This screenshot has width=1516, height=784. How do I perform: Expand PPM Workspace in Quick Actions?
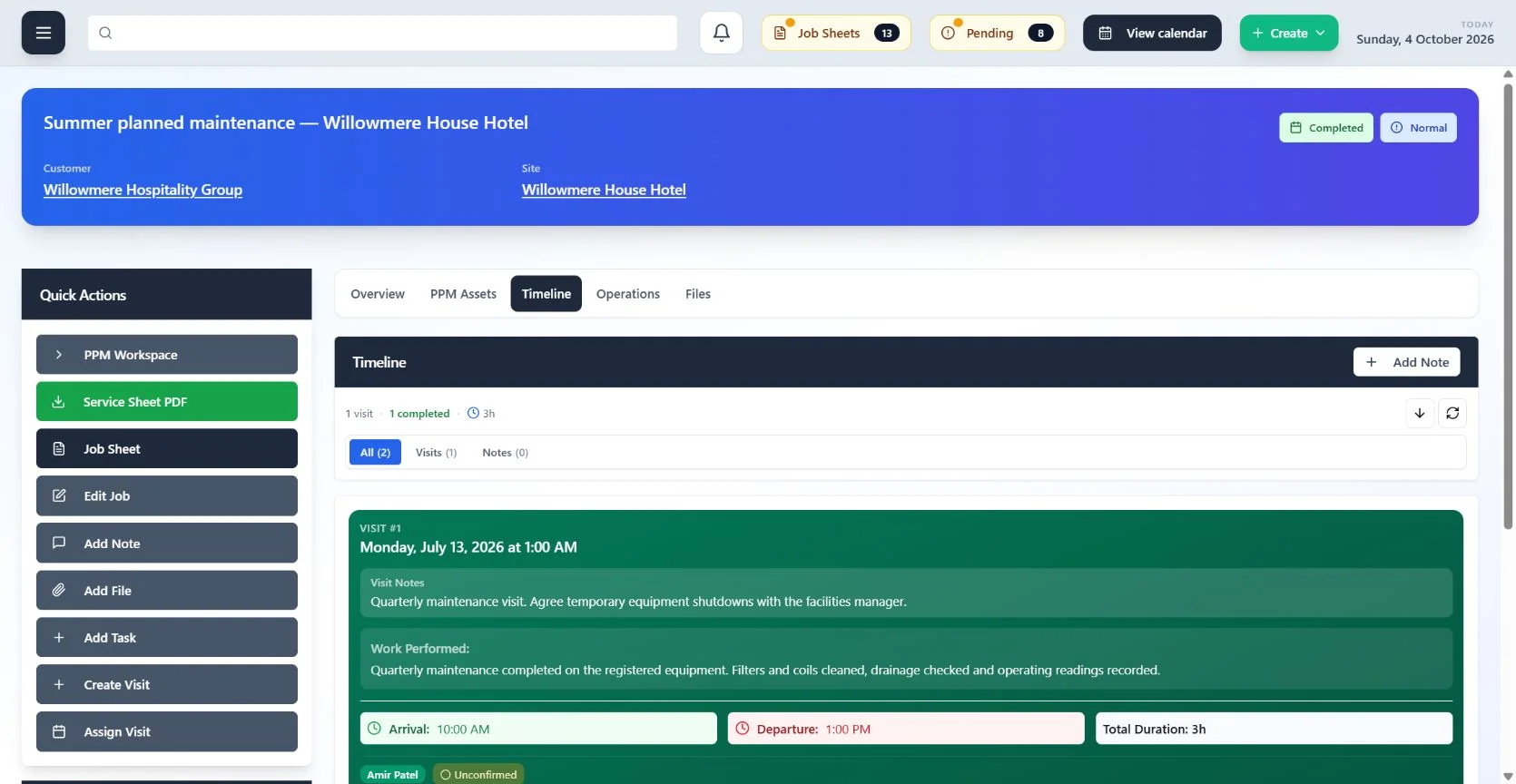pyautogui.click(x=167, y=355)
